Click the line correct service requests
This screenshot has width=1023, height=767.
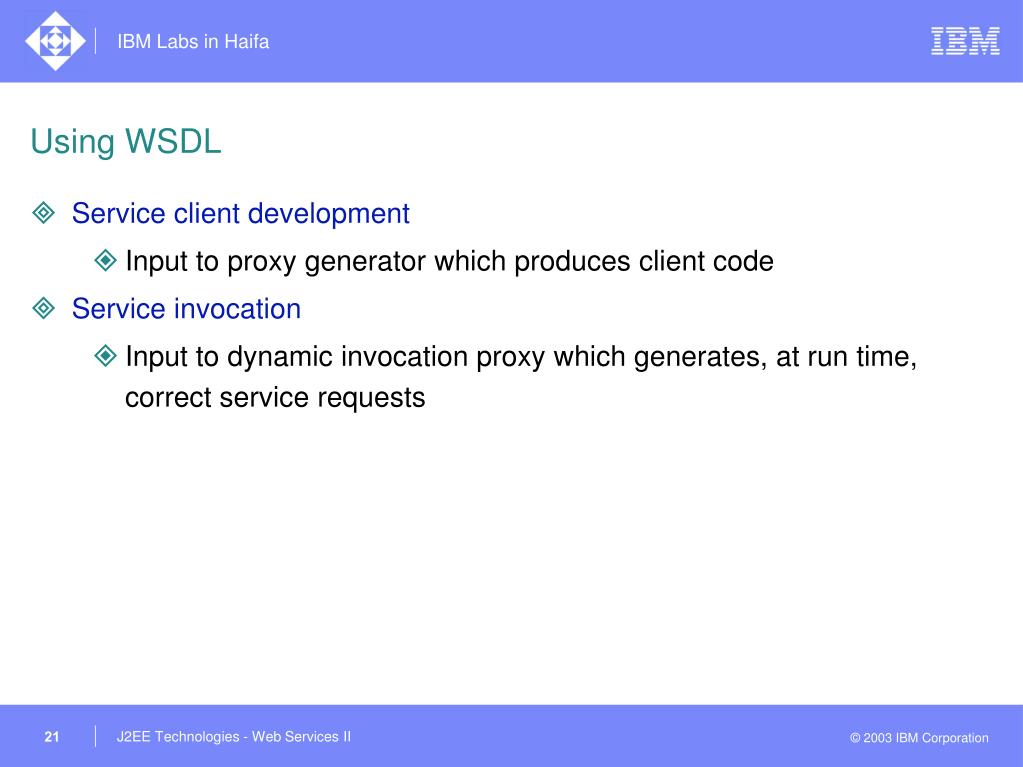(275, 398)
